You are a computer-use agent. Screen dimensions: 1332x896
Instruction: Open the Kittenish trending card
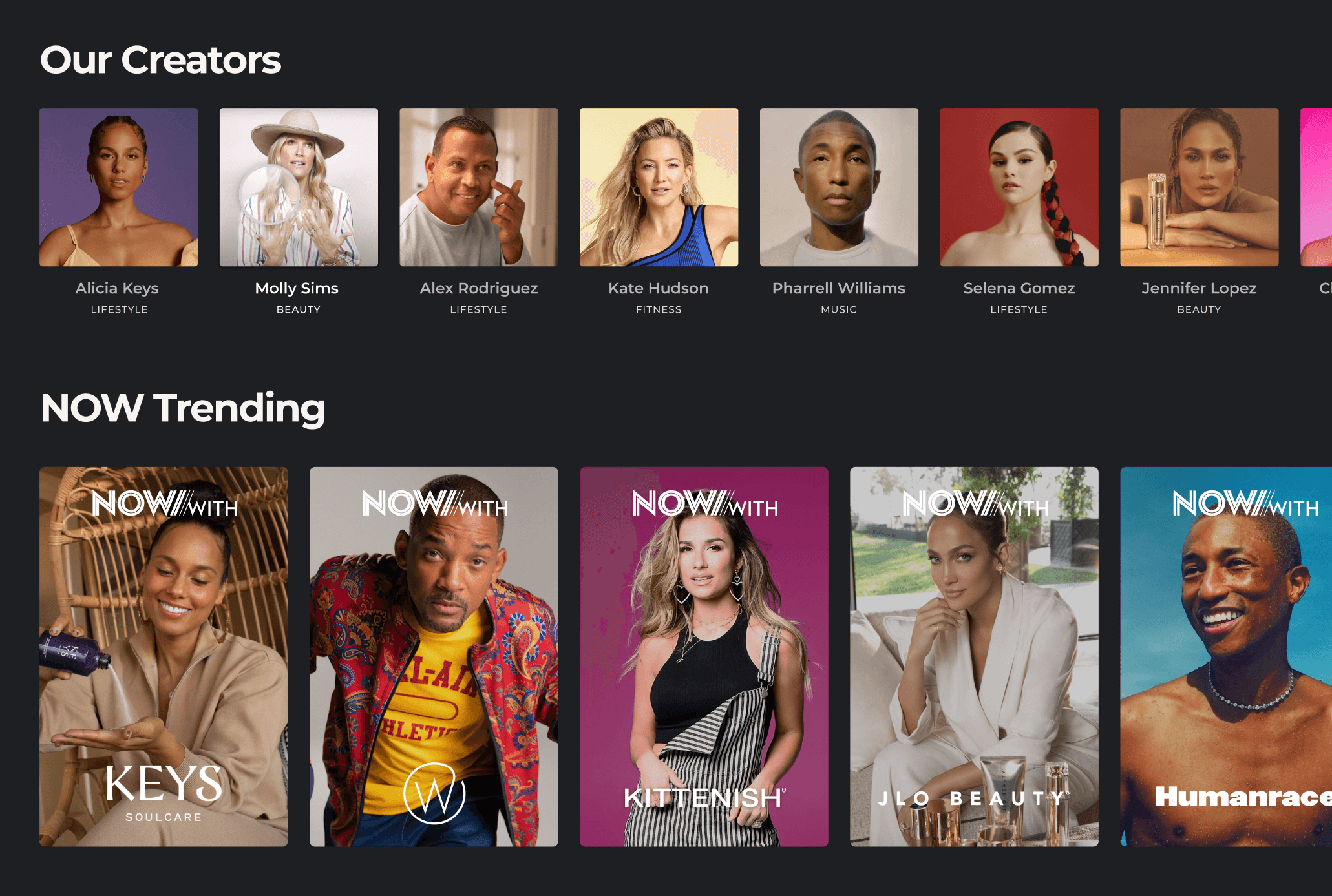point(704,656)
